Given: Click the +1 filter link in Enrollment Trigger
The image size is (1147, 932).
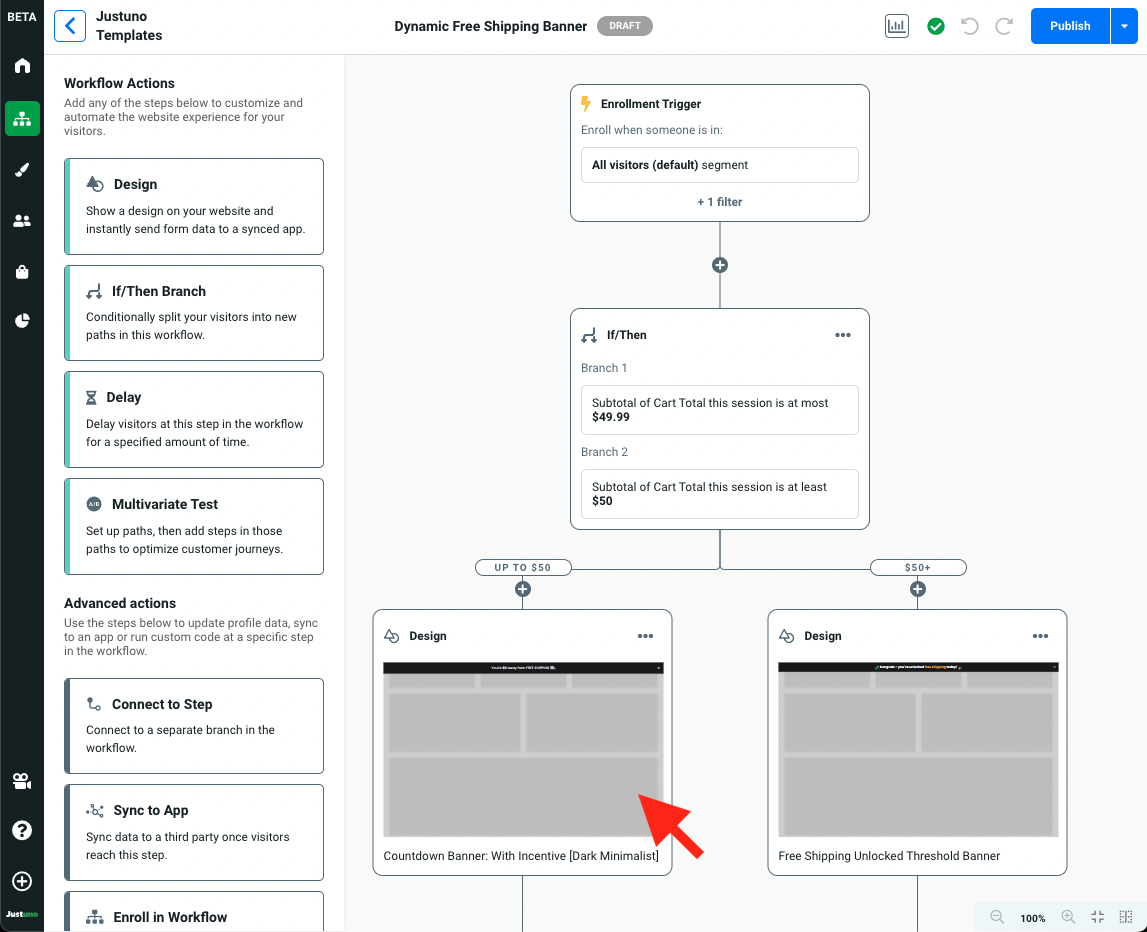Looking at the screenshot, I should coord(719,202).
